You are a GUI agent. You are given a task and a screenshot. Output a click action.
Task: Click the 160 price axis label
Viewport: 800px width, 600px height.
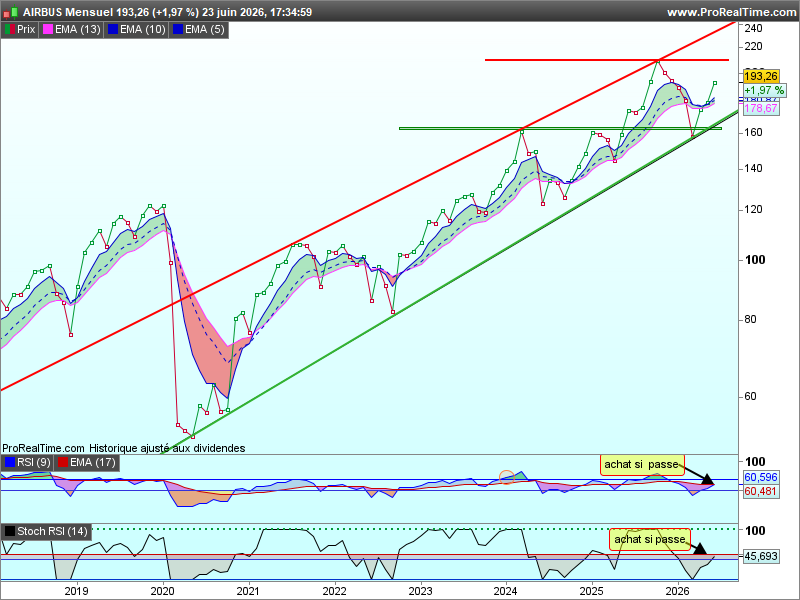coord(754,133)
